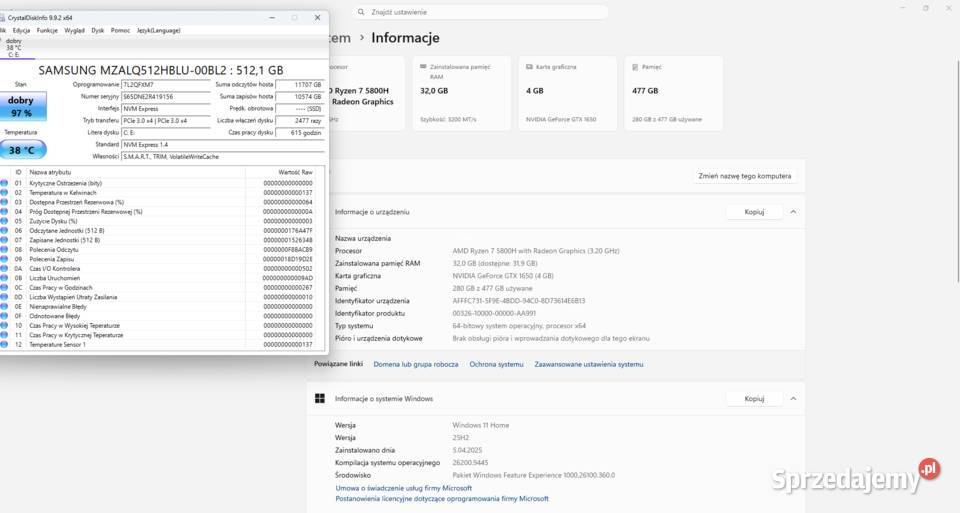Screen dimensions: 960x513
Task: Open Umowa o świadczenie usług firmy Microsoft
Action: pos(403,488)
